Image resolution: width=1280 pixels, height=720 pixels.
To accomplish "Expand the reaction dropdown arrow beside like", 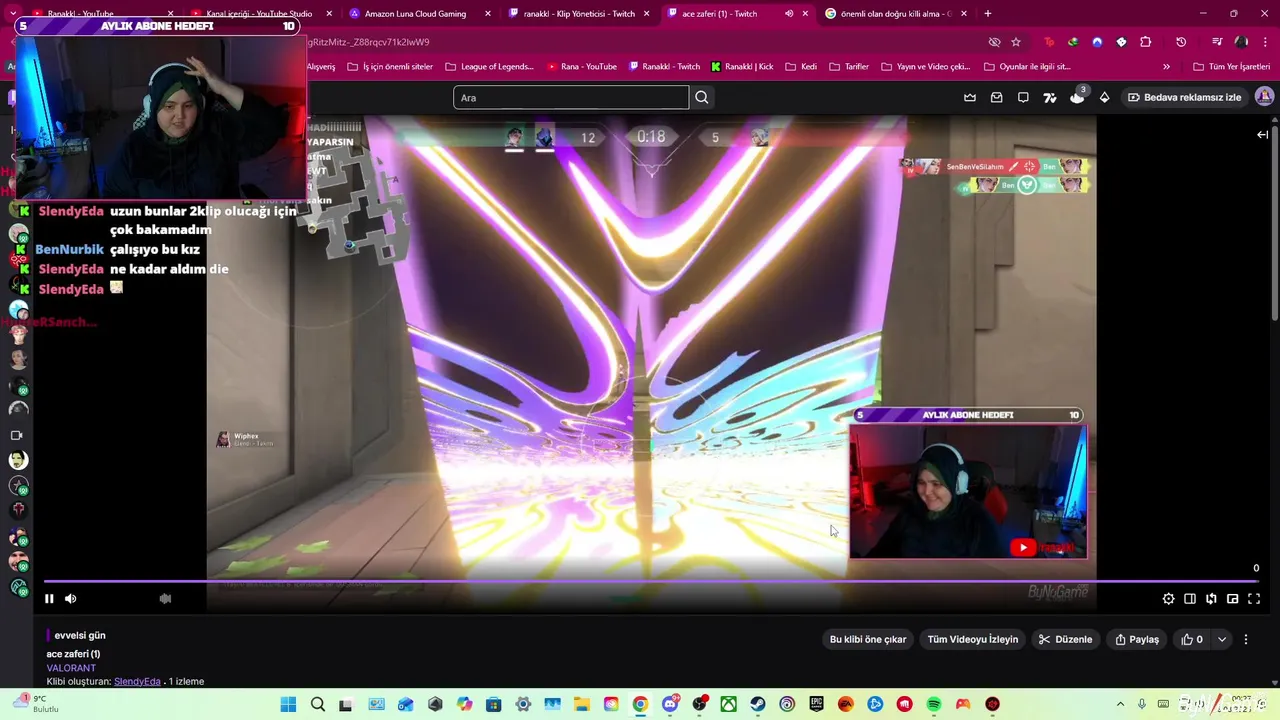I will (1222, 639).
